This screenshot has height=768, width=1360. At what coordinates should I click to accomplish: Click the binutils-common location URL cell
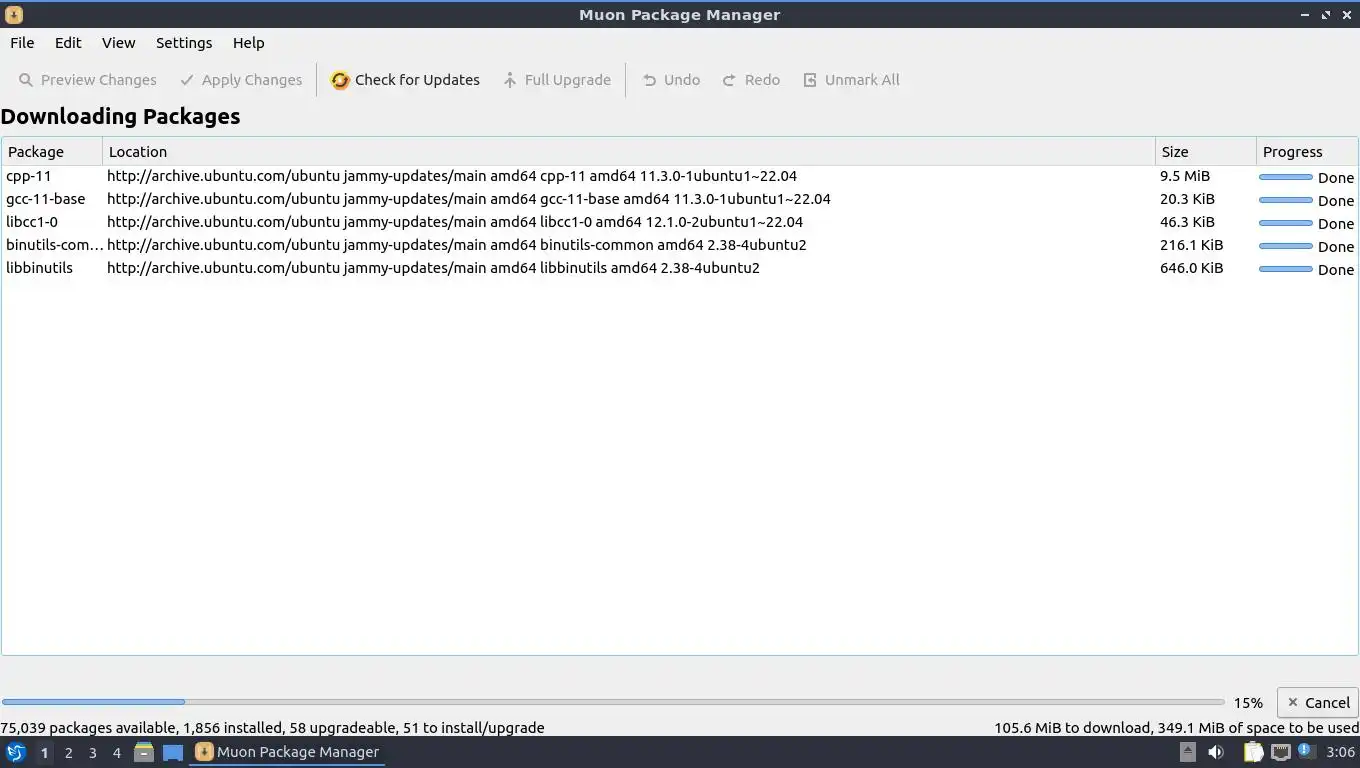(457, 245)
